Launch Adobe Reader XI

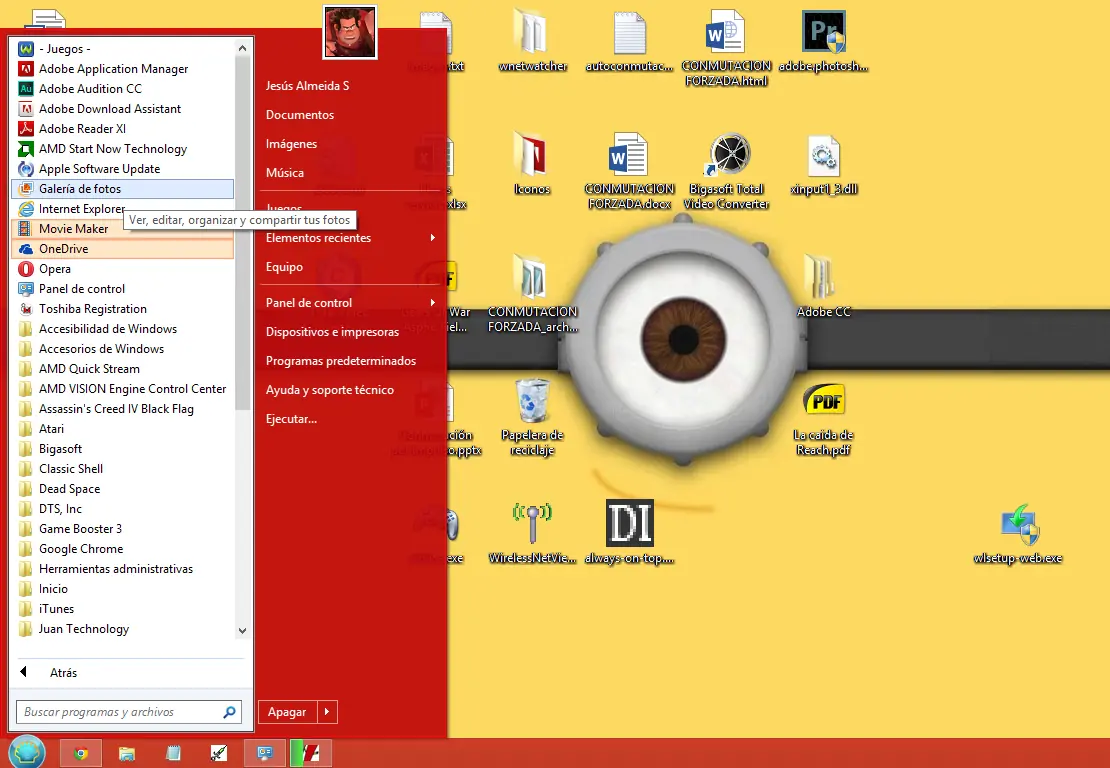point(122,129)
